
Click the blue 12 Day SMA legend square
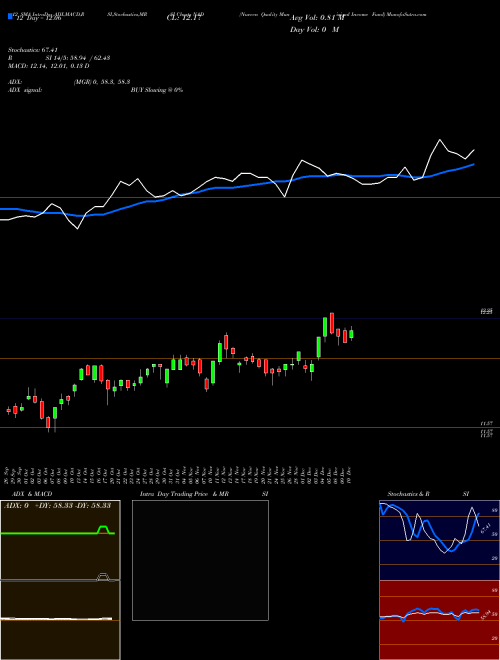tap(10, 16)
